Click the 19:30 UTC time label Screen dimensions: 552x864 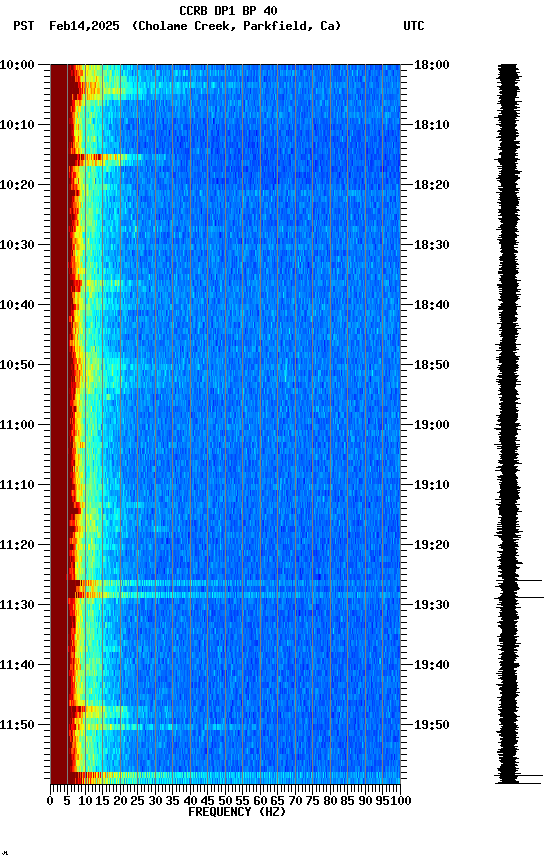[432, 606]
